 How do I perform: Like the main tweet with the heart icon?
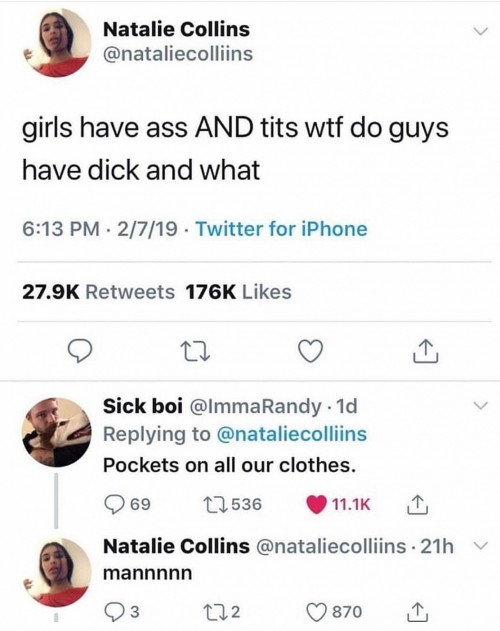click(311, 351)
